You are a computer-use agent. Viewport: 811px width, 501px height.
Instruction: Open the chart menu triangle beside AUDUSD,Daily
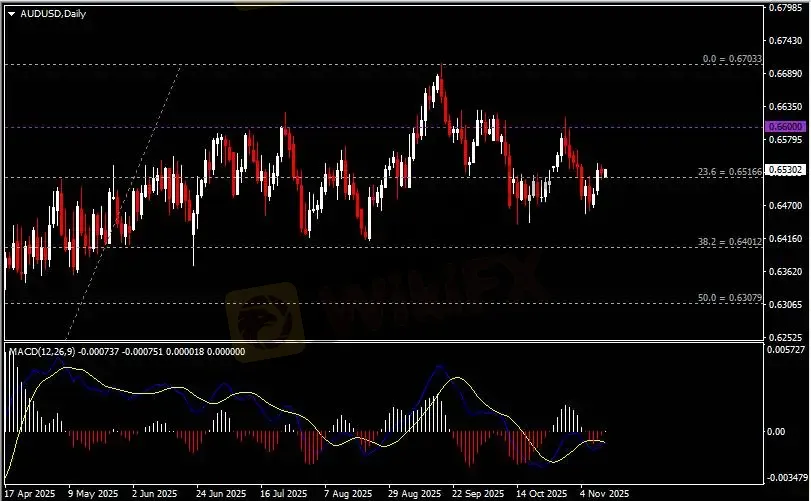click(11, 12)
